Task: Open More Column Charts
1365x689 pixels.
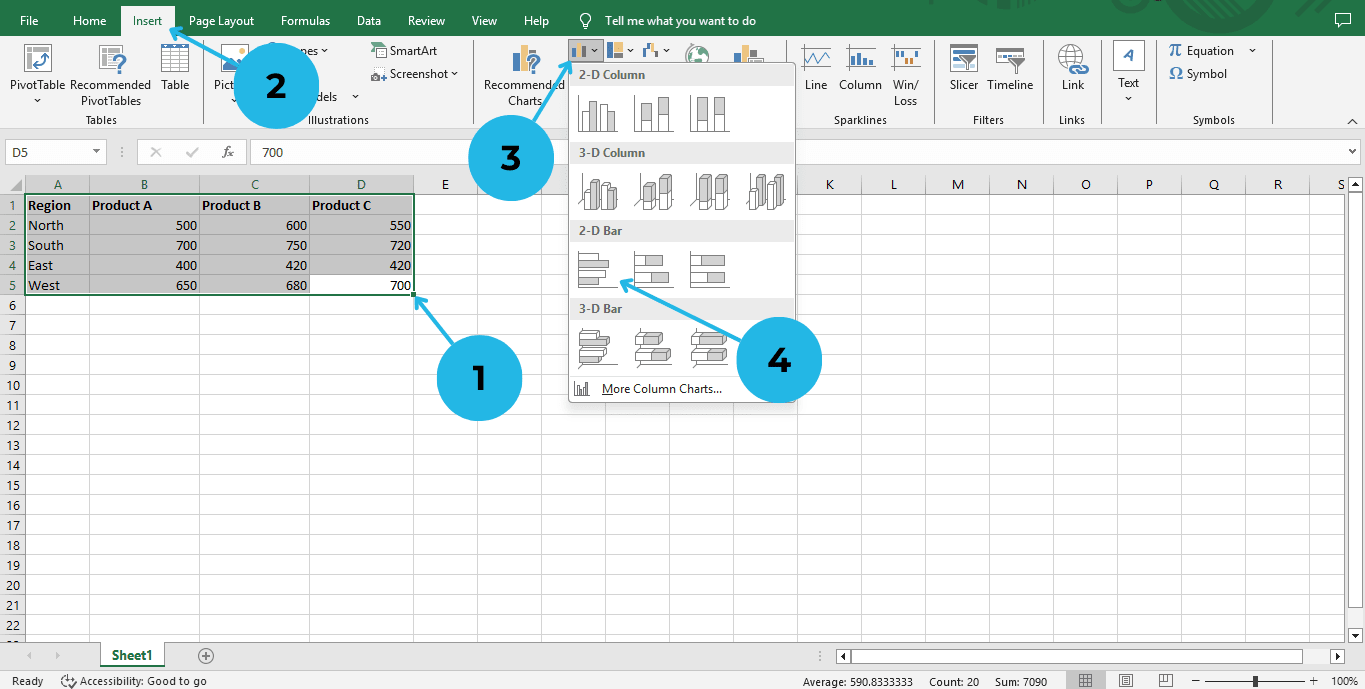Action: (662, 389)
